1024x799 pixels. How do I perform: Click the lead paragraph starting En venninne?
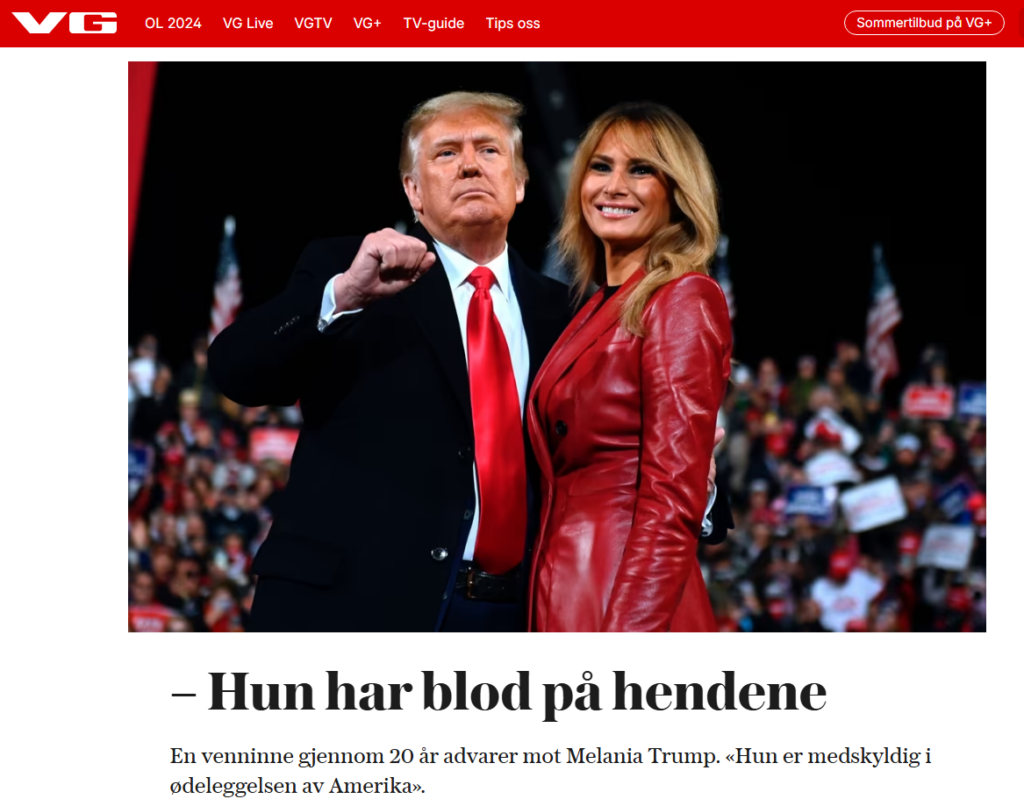pos(550,770)
